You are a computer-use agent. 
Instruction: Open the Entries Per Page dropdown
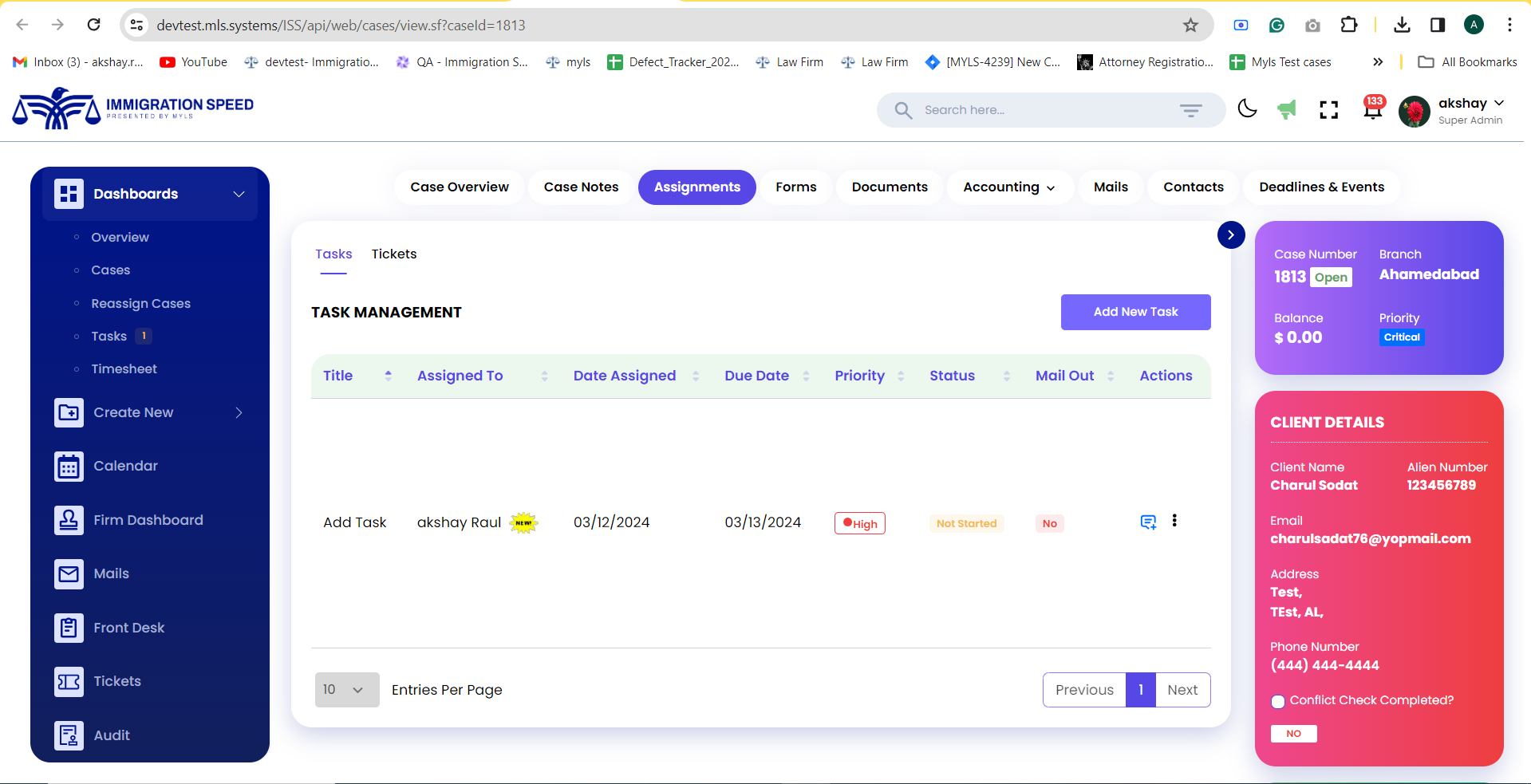click(346, 689)
